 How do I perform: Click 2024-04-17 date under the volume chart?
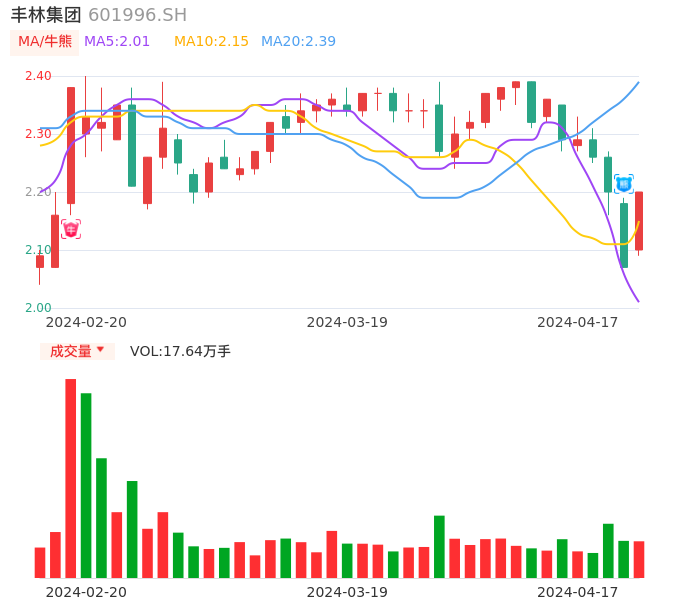tap(578, 592)
